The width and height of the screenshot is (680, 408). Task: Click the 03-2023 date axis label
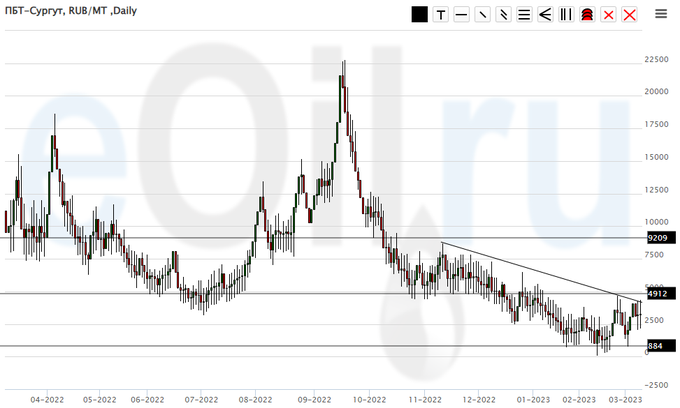coord(625,398)
